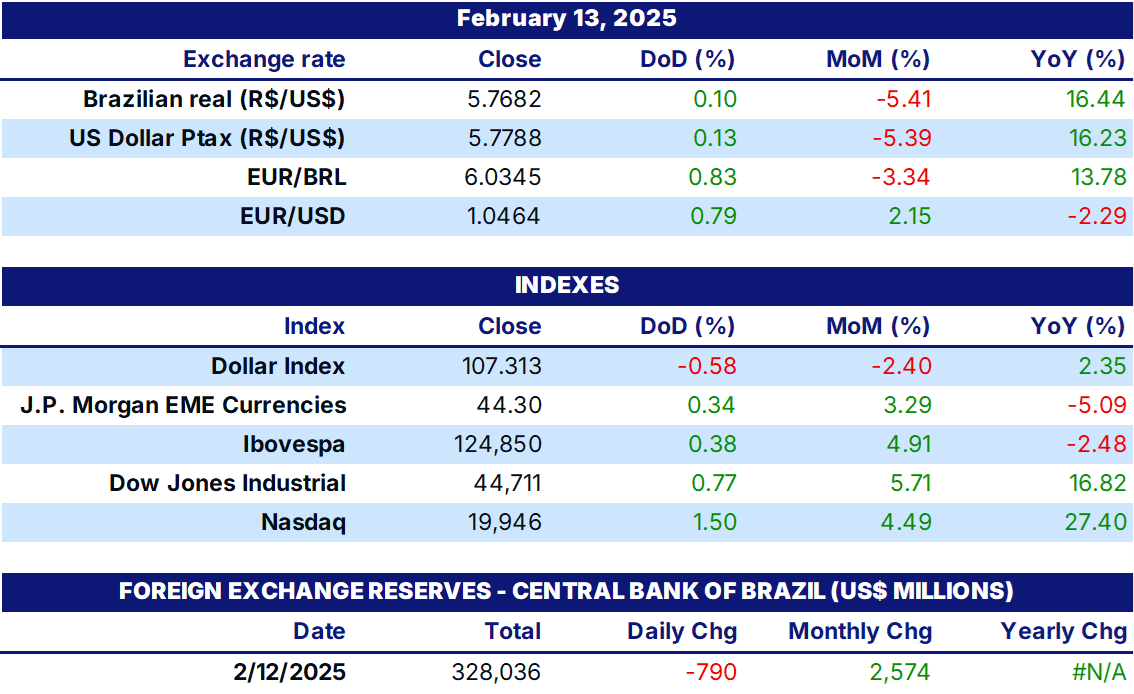Click the J.P. Morgan EME Currencies label
This screenshot has height=694, width=1134.
point(183,406)
